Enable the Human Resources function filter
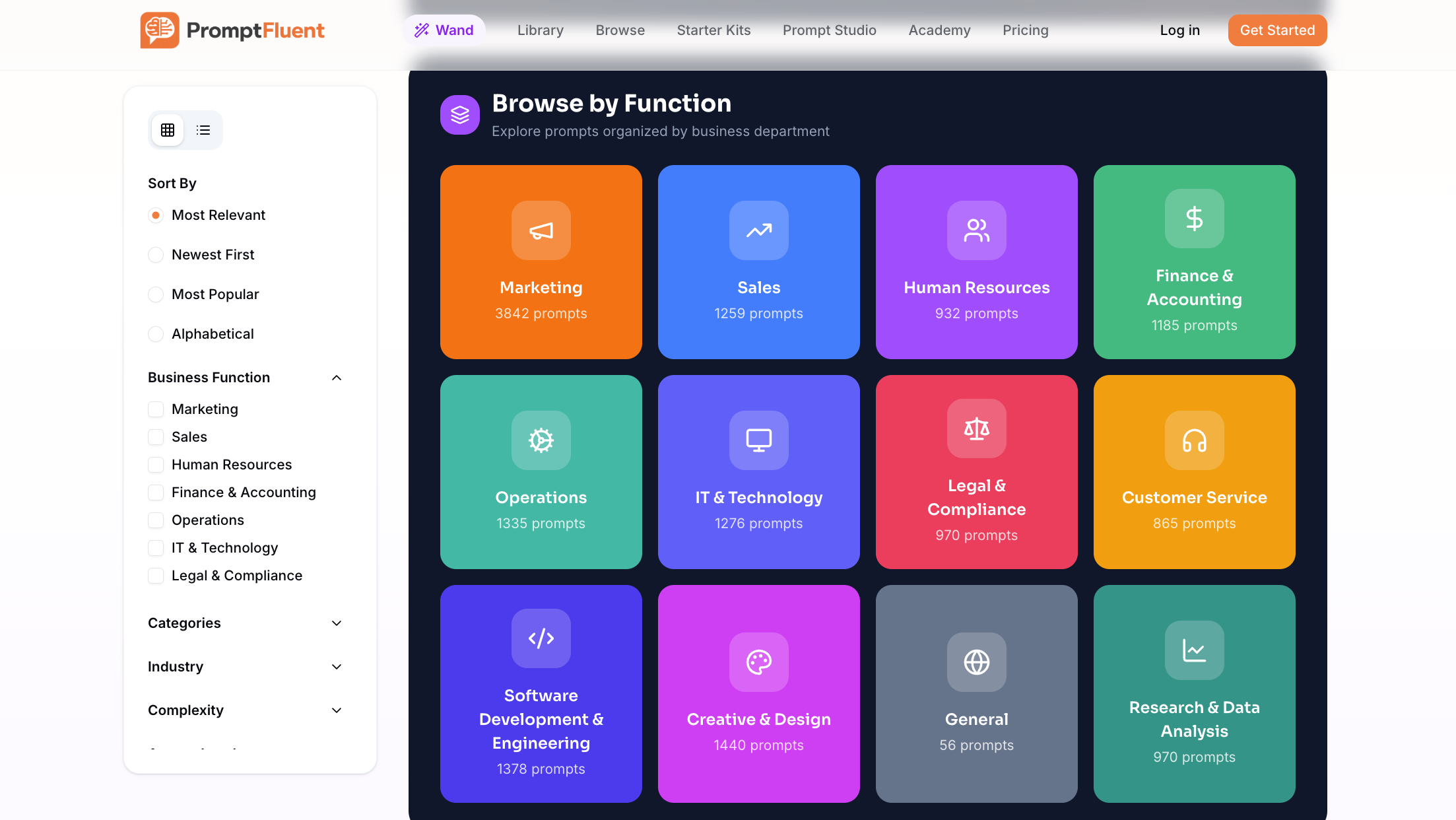Image resolution: width=1456 pixels, height=820 pixels. tap(156, 464)
